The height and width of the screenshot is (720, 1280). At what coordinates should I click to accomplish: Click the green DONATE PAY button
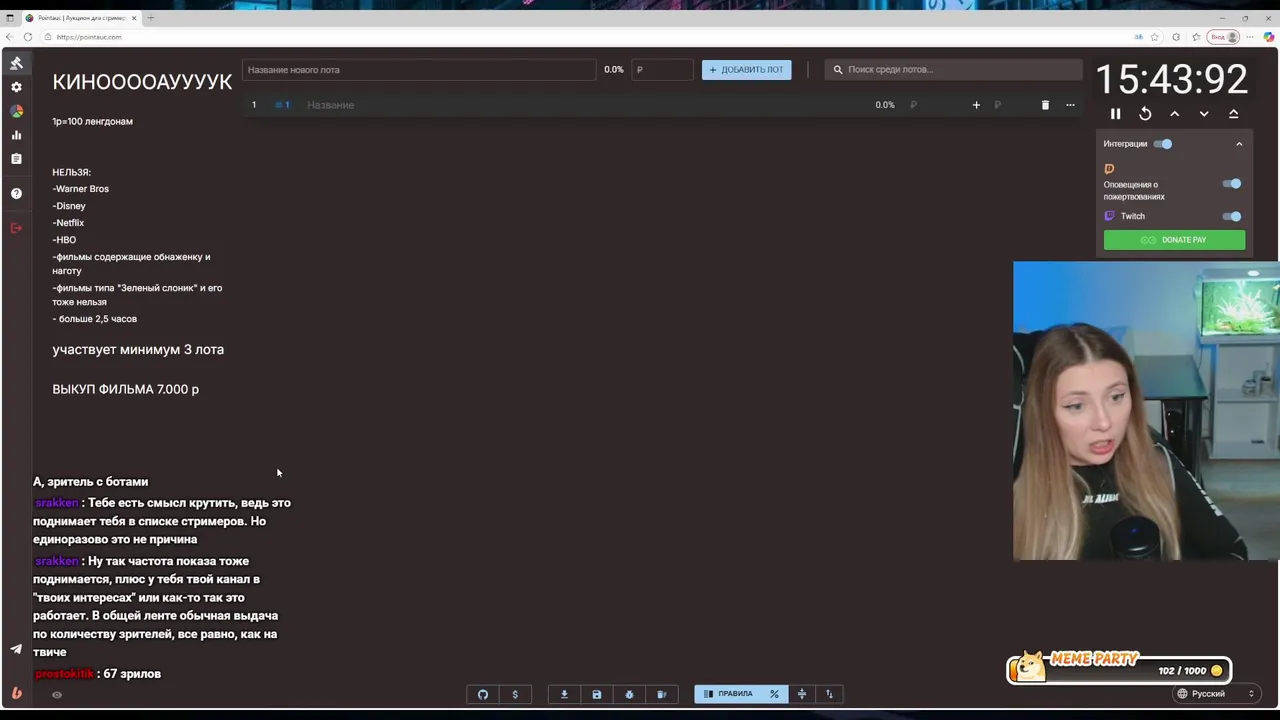point(1174,240)
